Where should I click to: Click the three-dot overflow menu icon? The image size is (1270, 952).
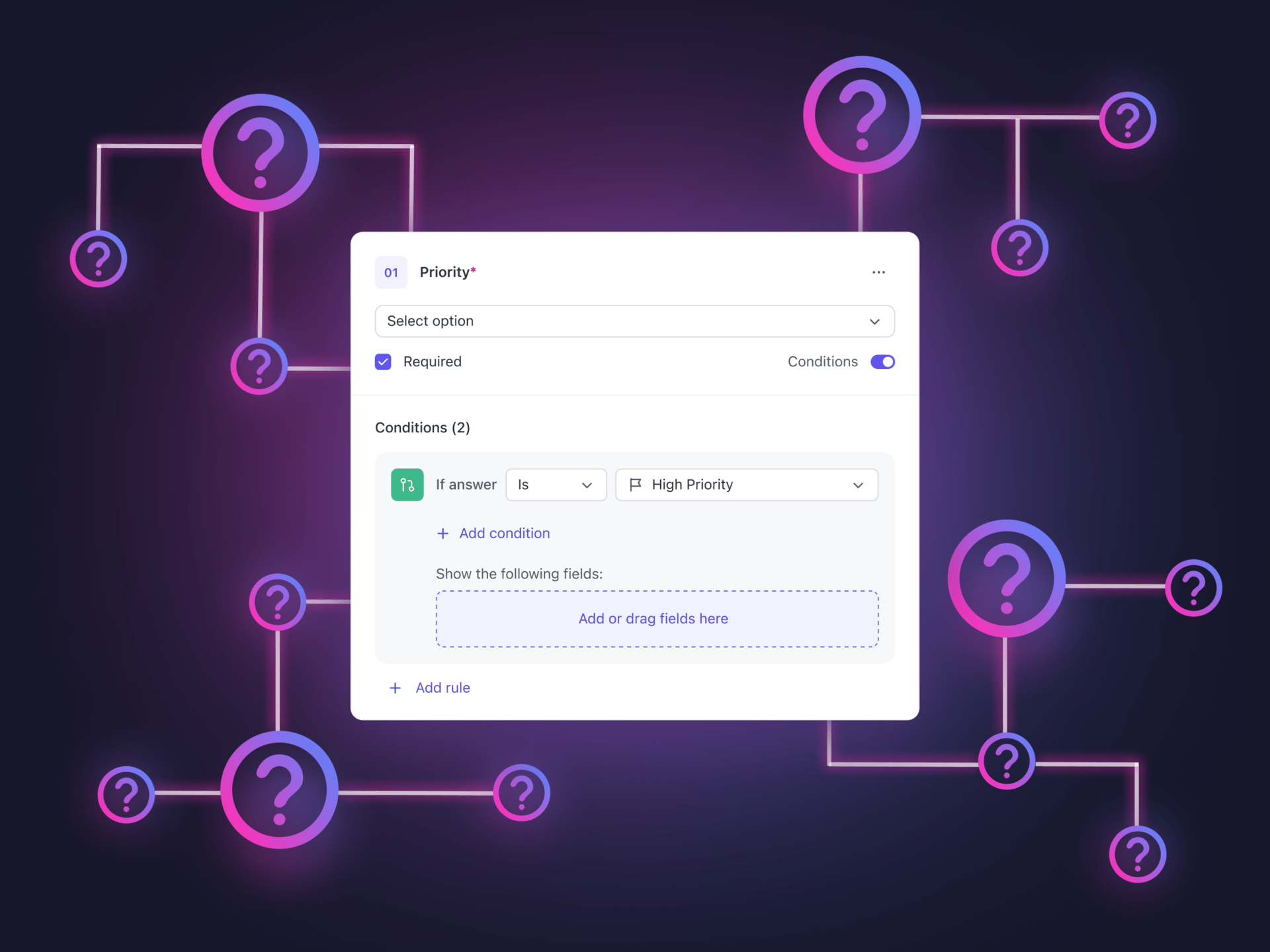(x=879, y=271)
